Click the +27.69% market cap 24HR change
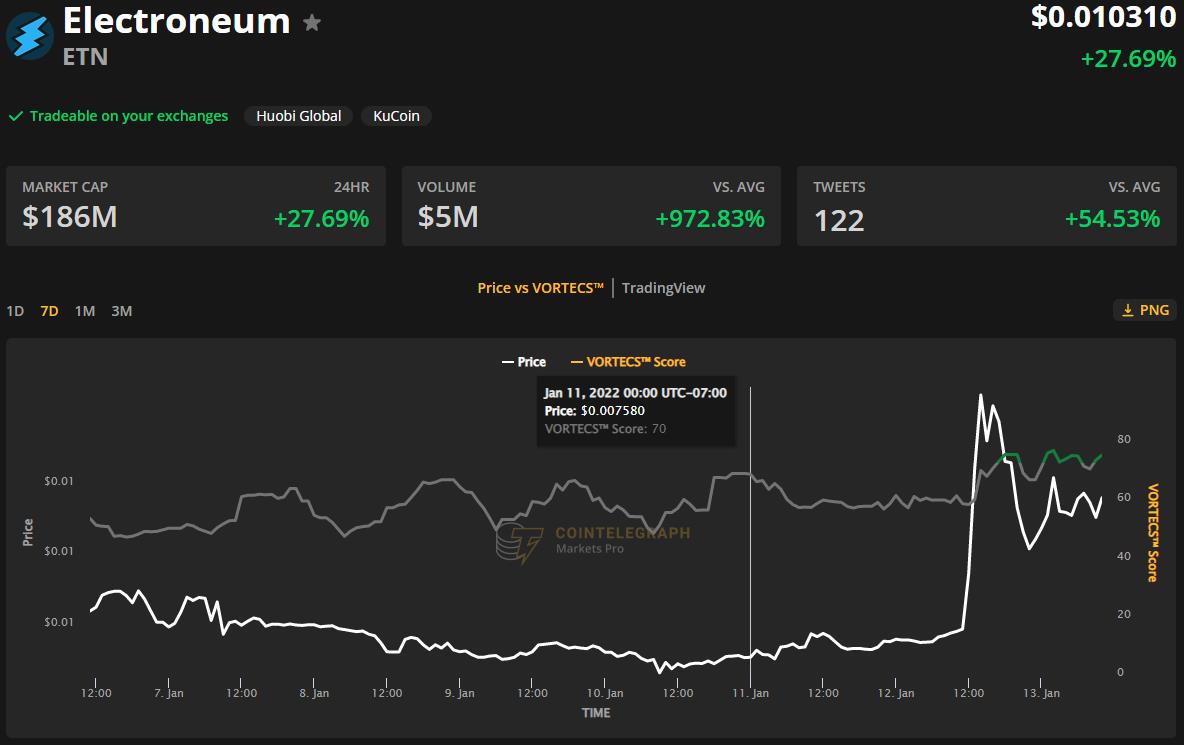Image resolution: width=1184 pixels, height=745 pixels. click(321, 218)
